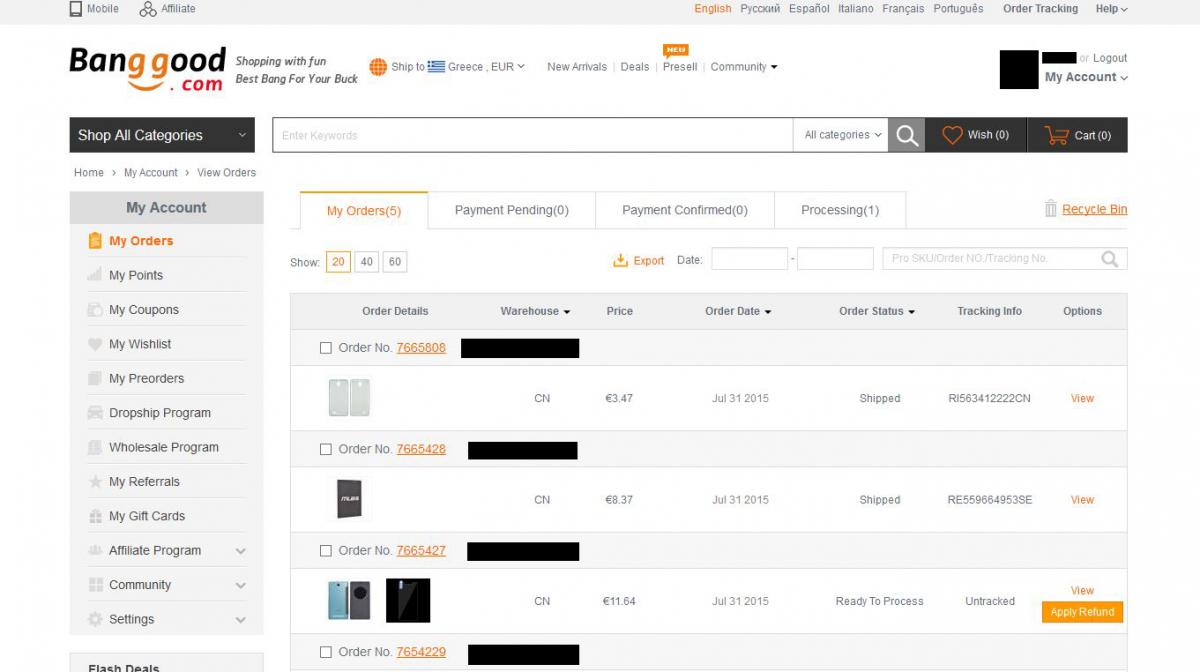The width and height of the screenshot is (1200, 672).
Task: Click My Orders clipboard icon in sidebar
Action: click(x=95, y=241)
